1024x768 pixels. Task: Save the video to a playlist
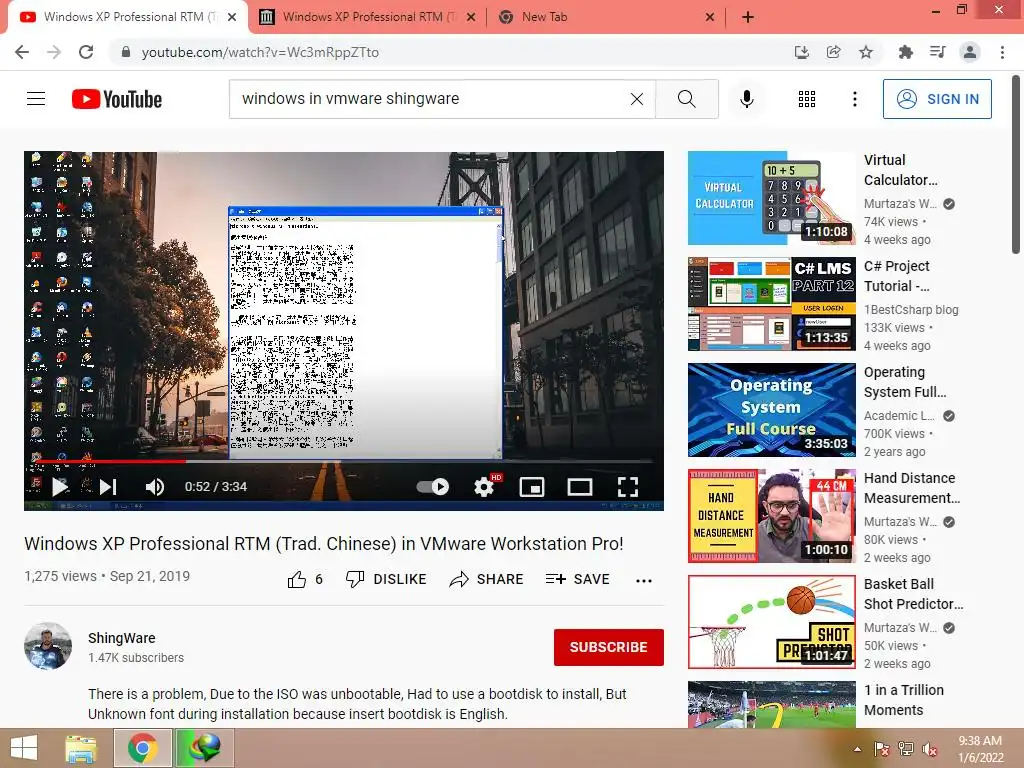pos(577,579)
